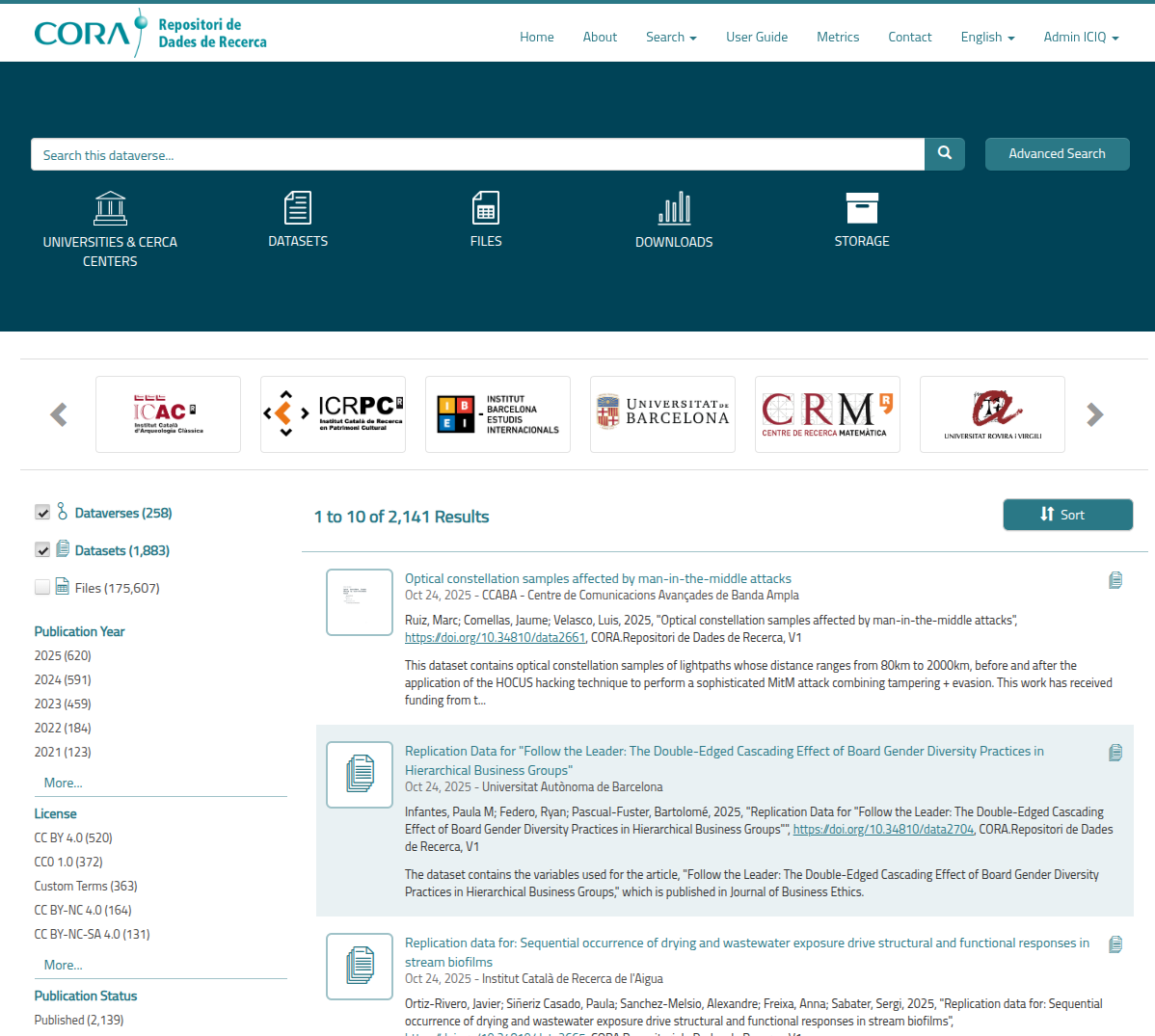Uncheck the Dataverses filter checkbox
The height and width of the screenshot is (1036, 1155).
pyautogui.click(x=42, y=513)
